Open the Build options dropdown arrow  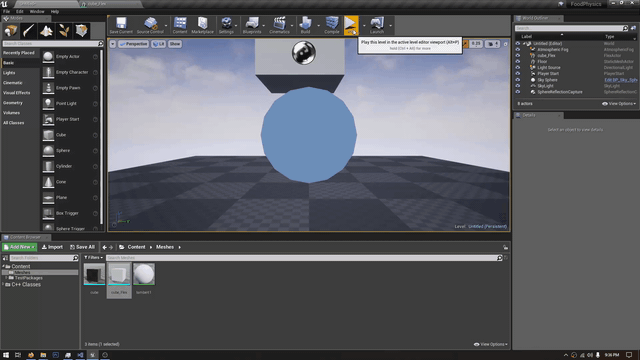pos(318,26)
